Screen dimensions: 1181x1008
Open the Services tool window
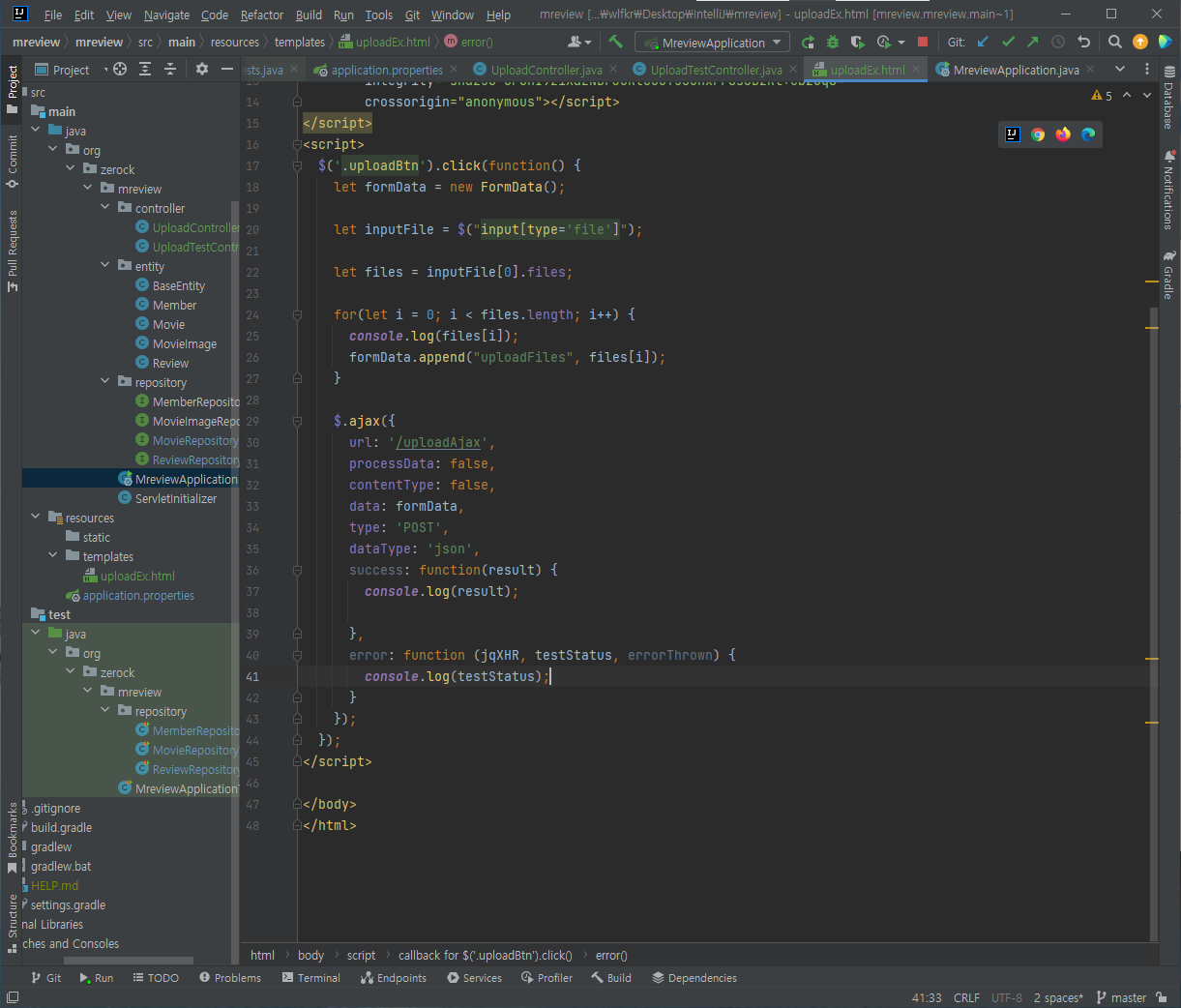474,978
